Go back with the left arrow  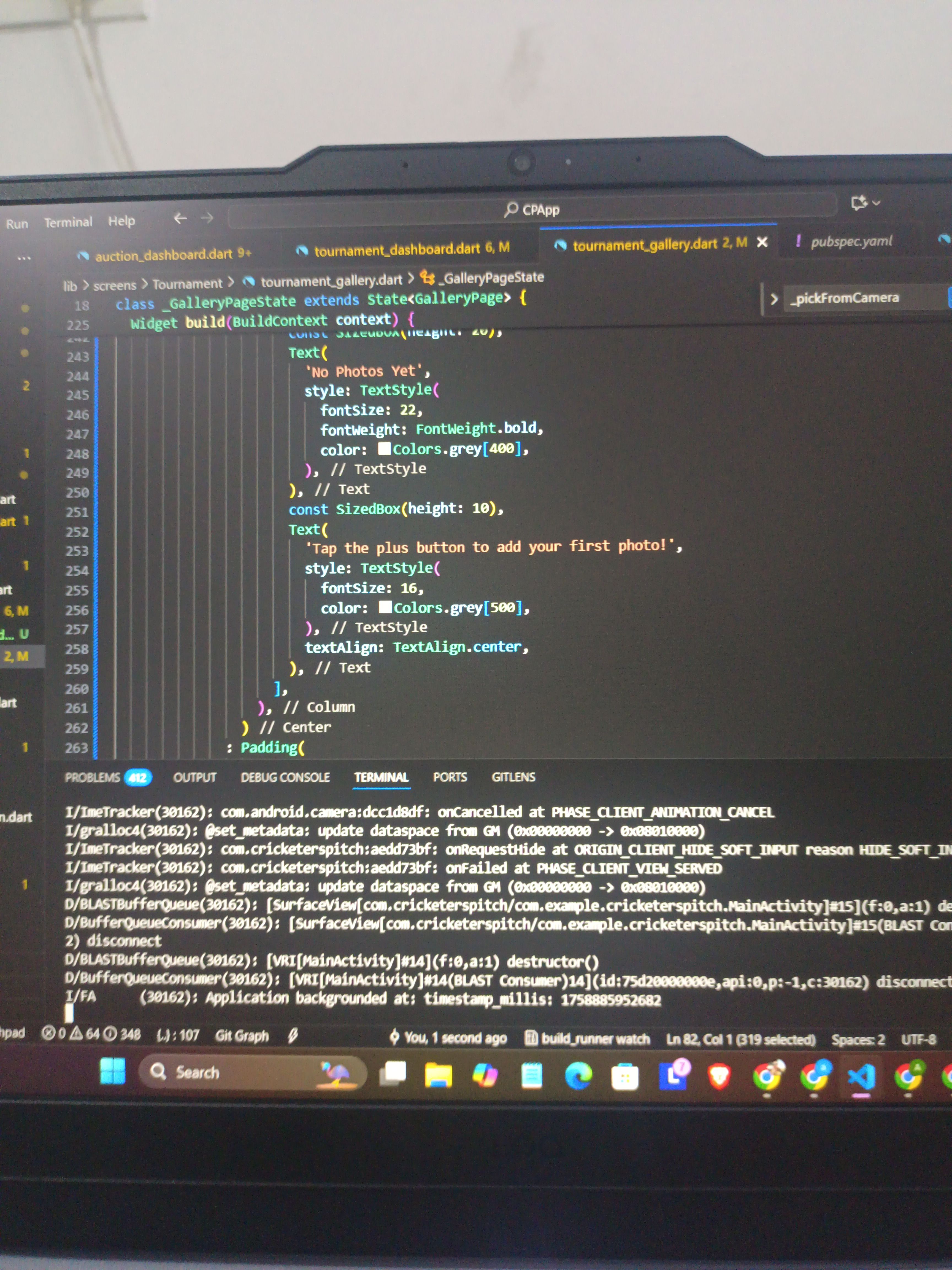[180, 218]
